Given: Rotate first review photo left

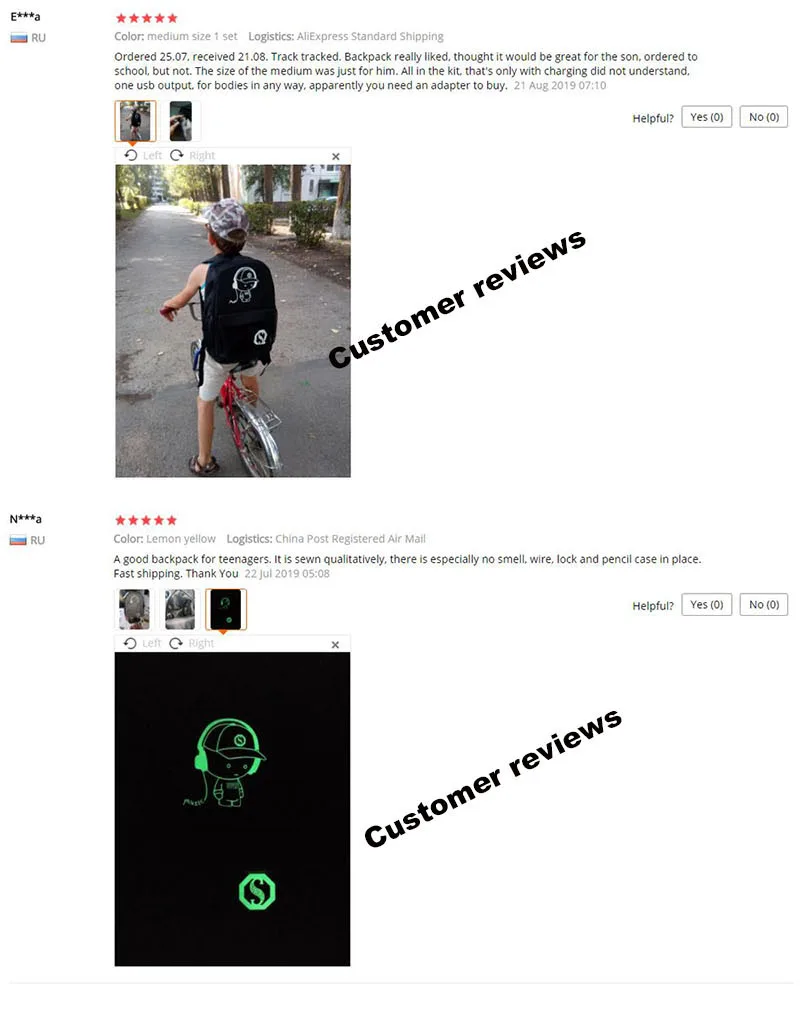Looking at the screenshot, I should coord(142,155).
